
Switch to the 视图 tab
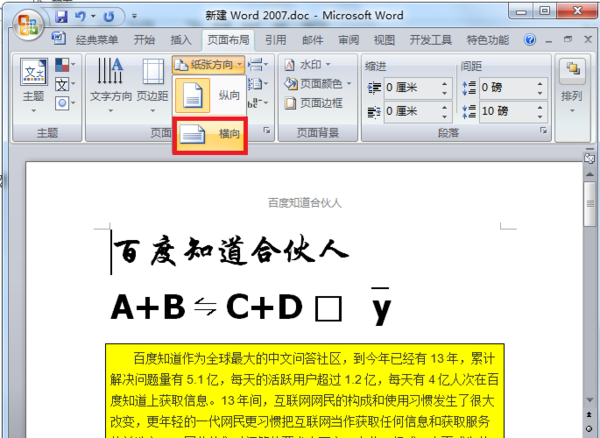384,40
